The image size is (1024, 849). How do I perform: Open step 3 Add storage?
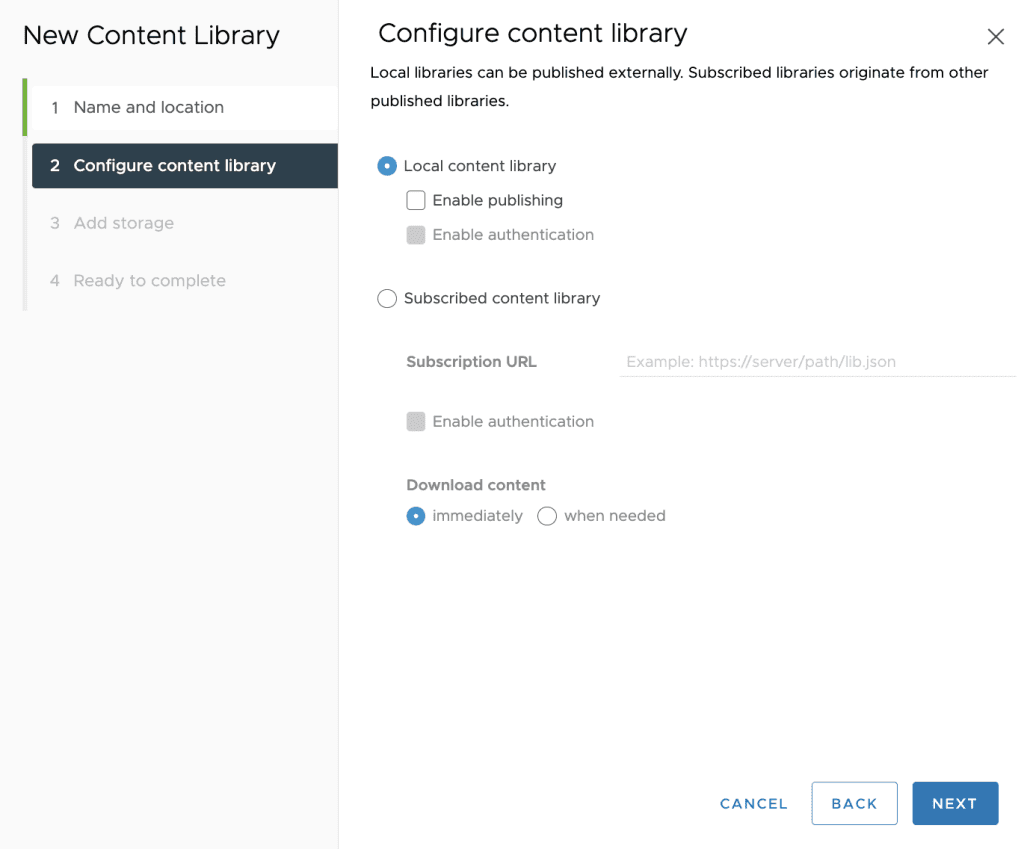point(184,223)
